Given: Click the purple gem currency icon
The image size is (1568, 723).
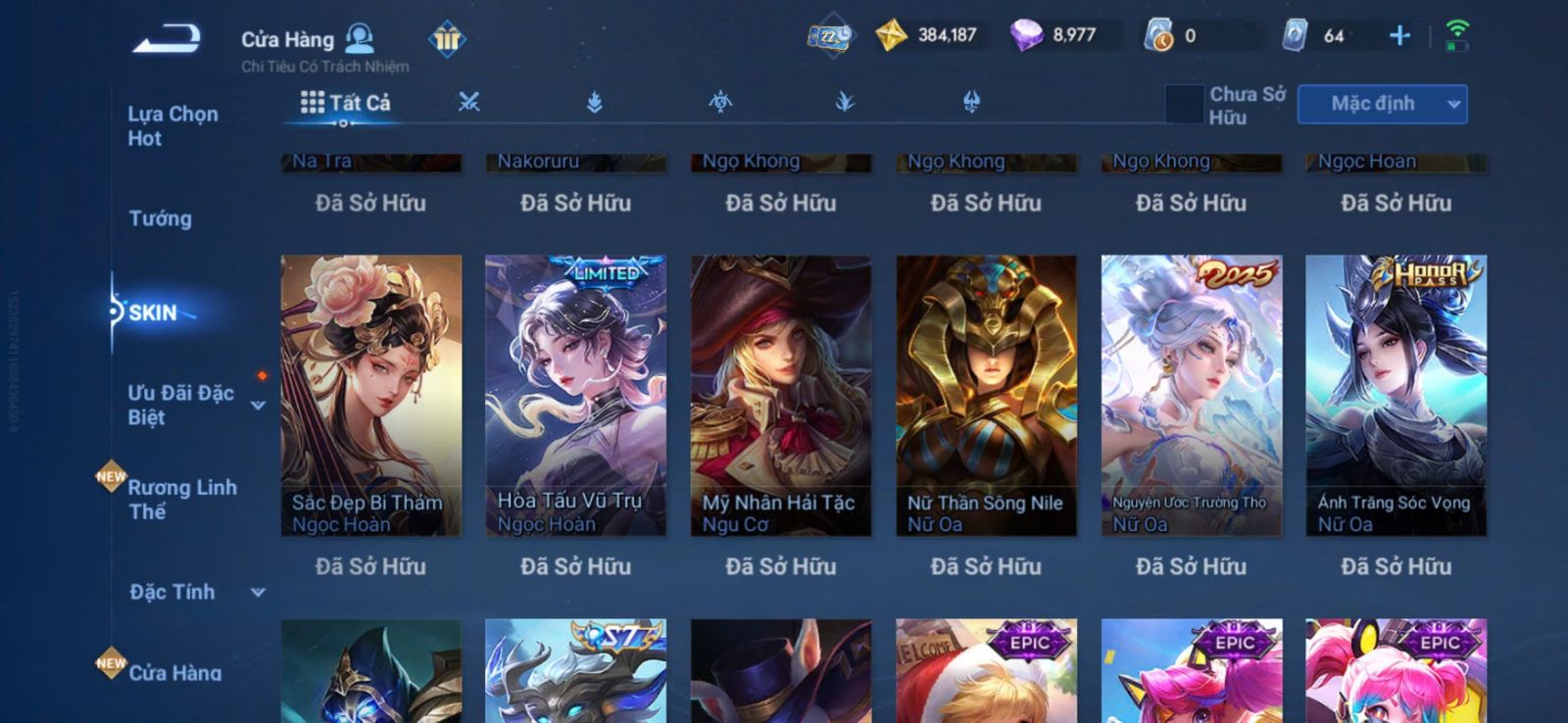Looking at the screenshot, I should (1026, 35).
